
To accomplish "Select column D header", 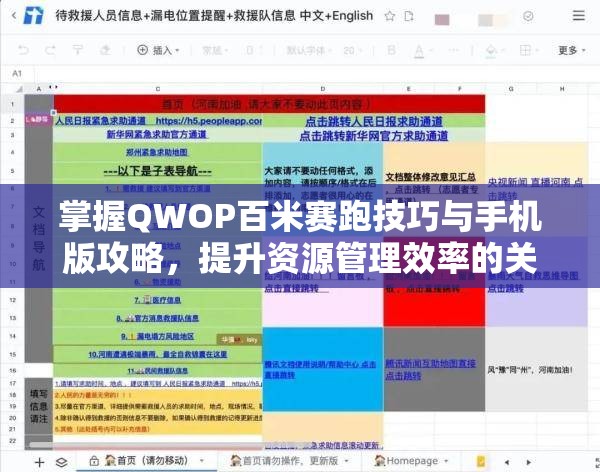I will coord(323,89).
